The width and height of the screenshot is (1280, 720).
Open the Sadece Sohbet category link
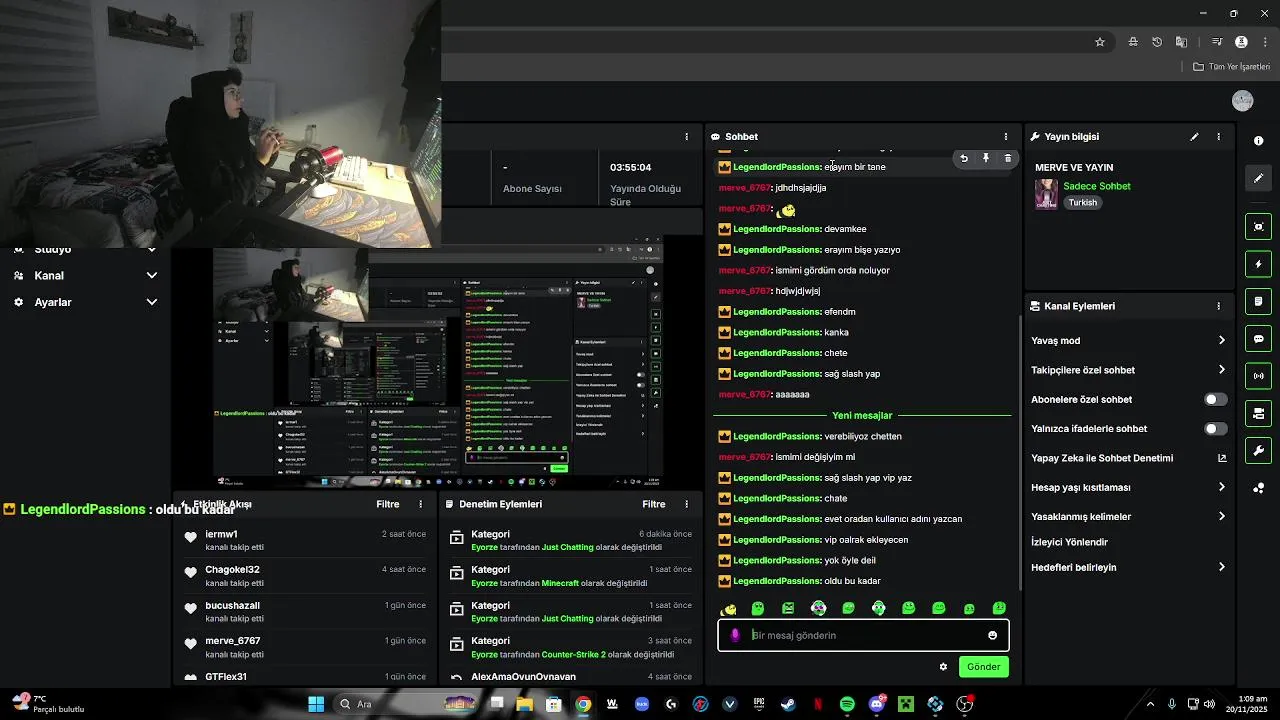tap(1097, 186)
